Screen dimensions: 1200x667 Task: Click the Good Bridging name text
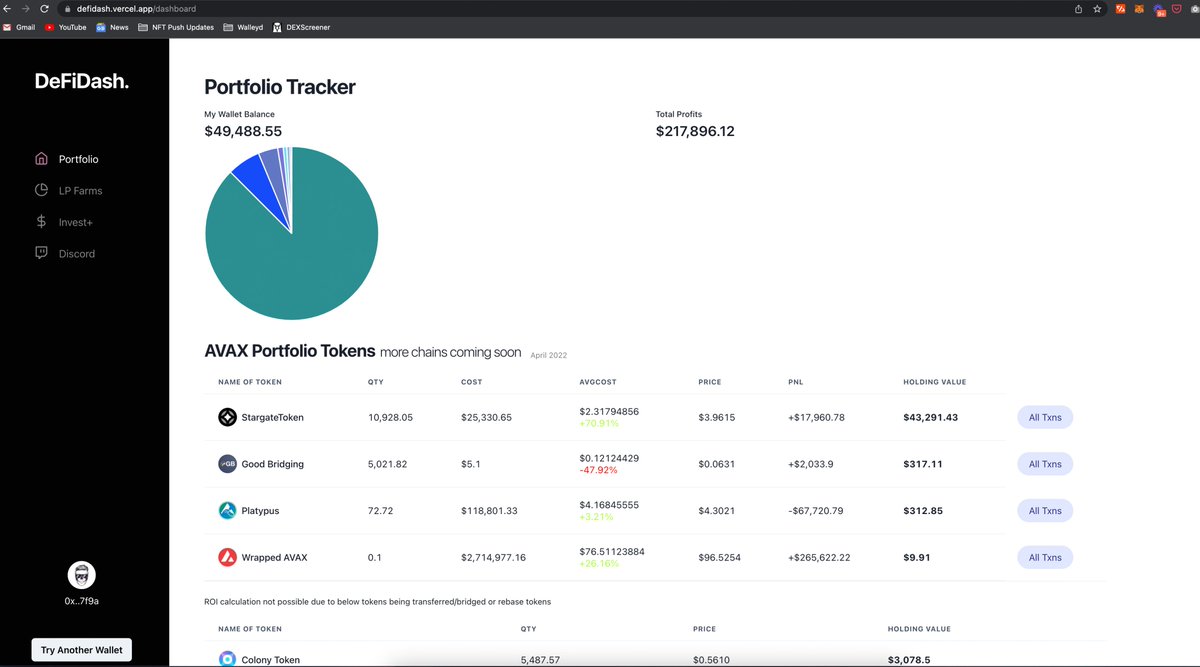click(272, 464)
